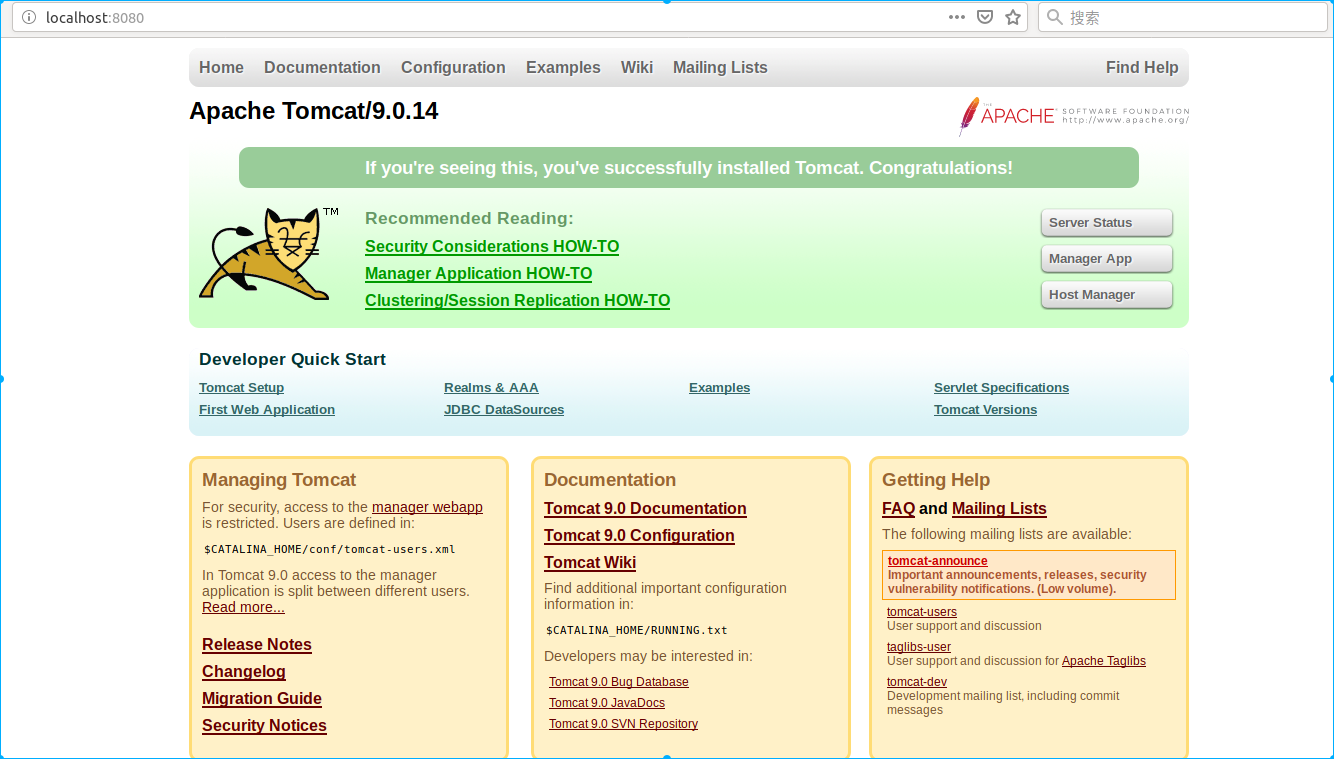Open Tomcat 9.0 Bug Database link
This screenshot has height=759, width=1334.
click(619, 682)
